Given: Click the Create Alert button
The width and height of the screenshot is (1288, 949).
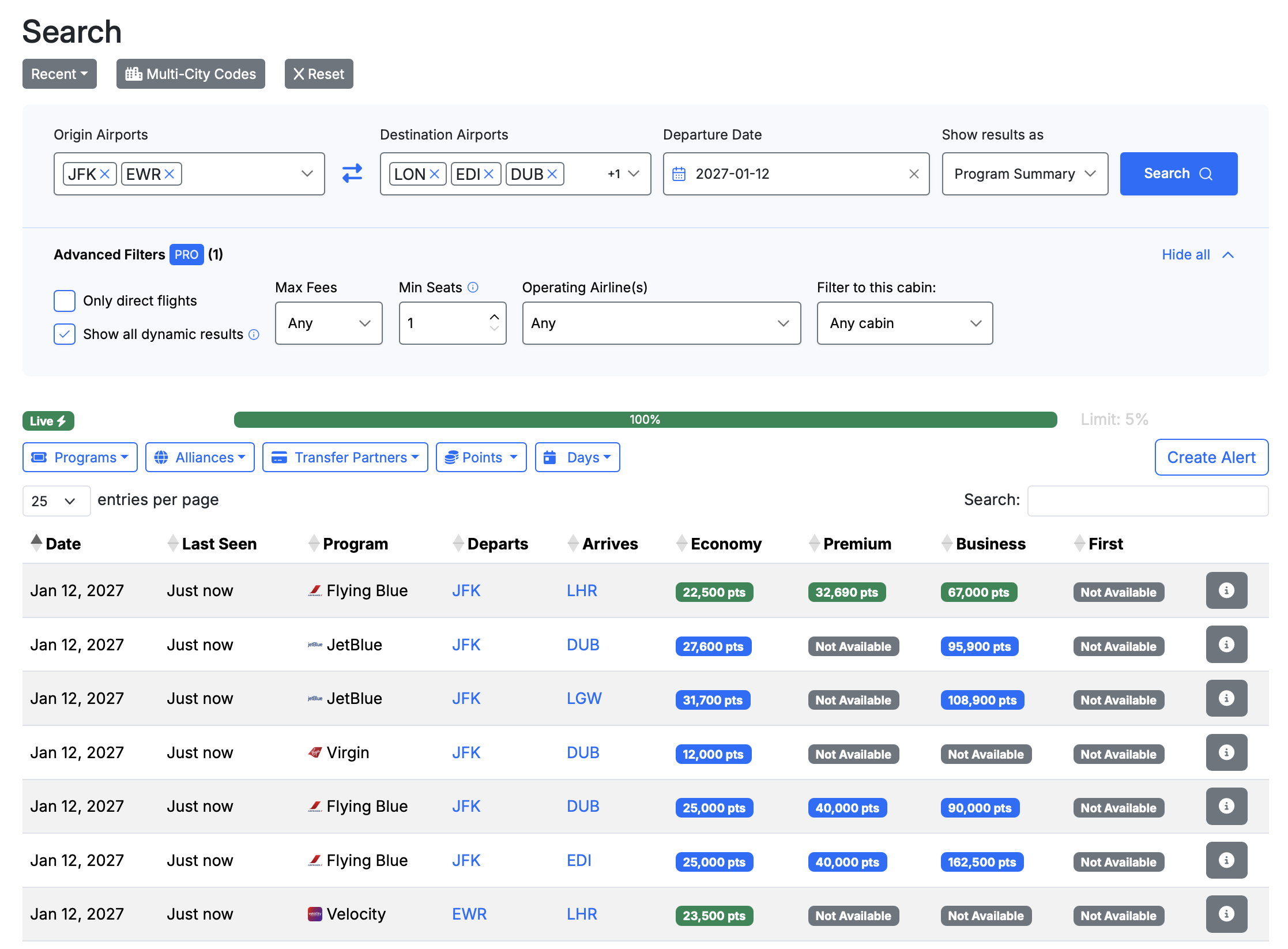Looking at the screenshot, I should [x=1211, y=457].
